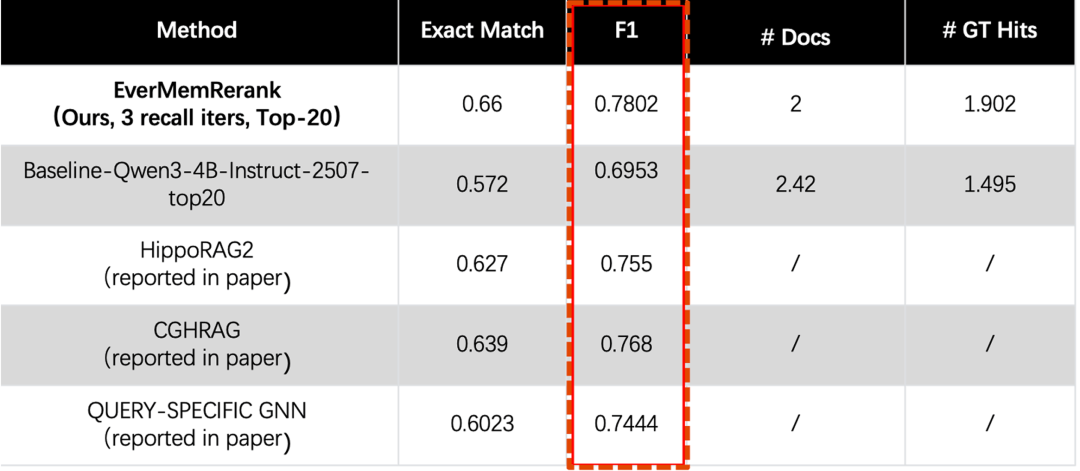Click the 0.6023 Exact Match value

(x=482, y=424)
